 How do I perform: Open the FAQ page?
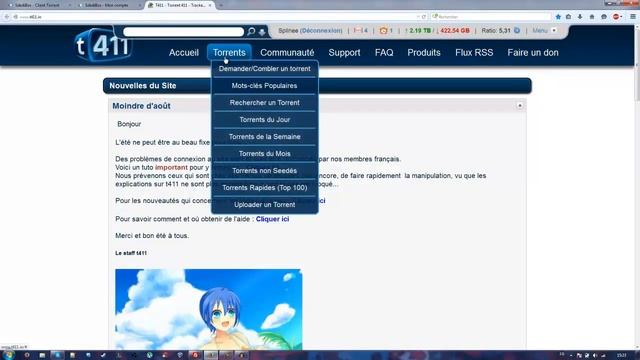(384, 53)
